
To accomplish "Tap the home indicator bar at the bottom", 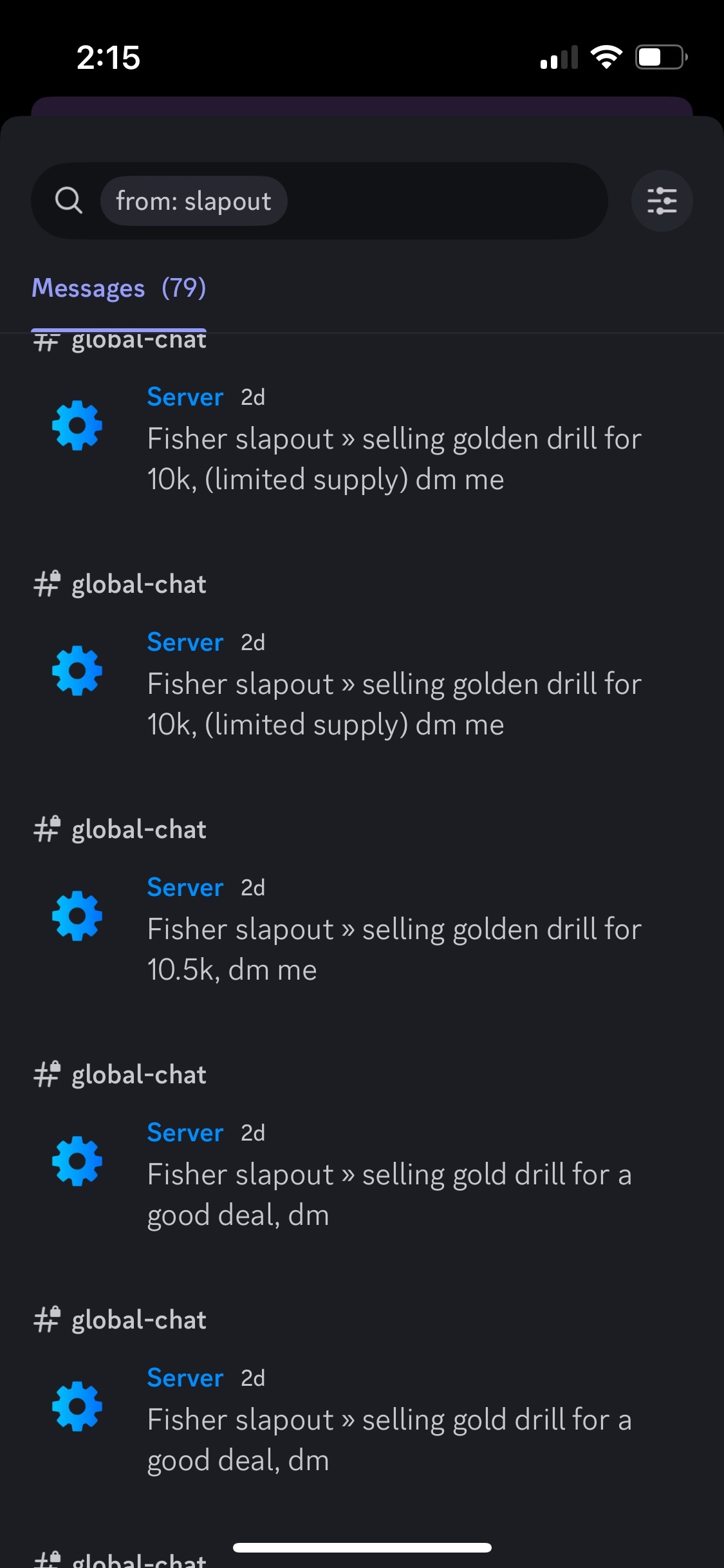I will [362, 1547].
